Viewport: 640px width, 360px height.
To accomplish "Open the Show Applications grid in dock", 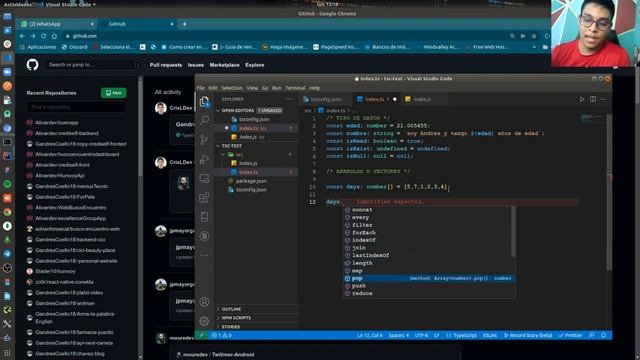I will [7, 353].
